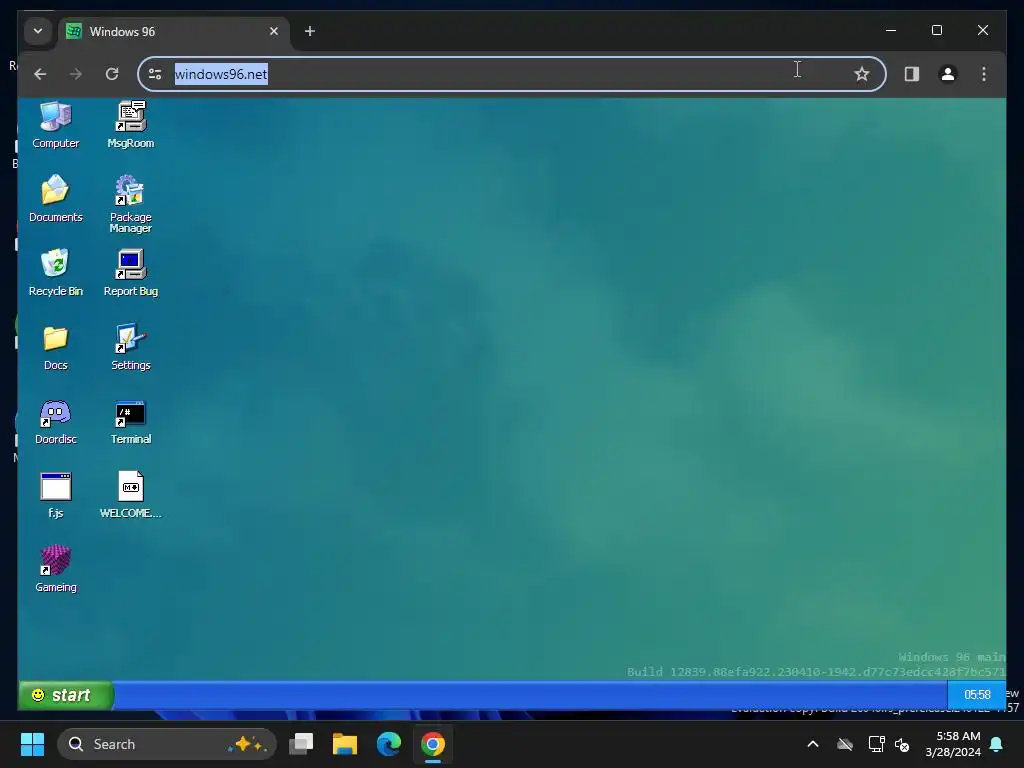Open Chrome side panel

[912, 74]
